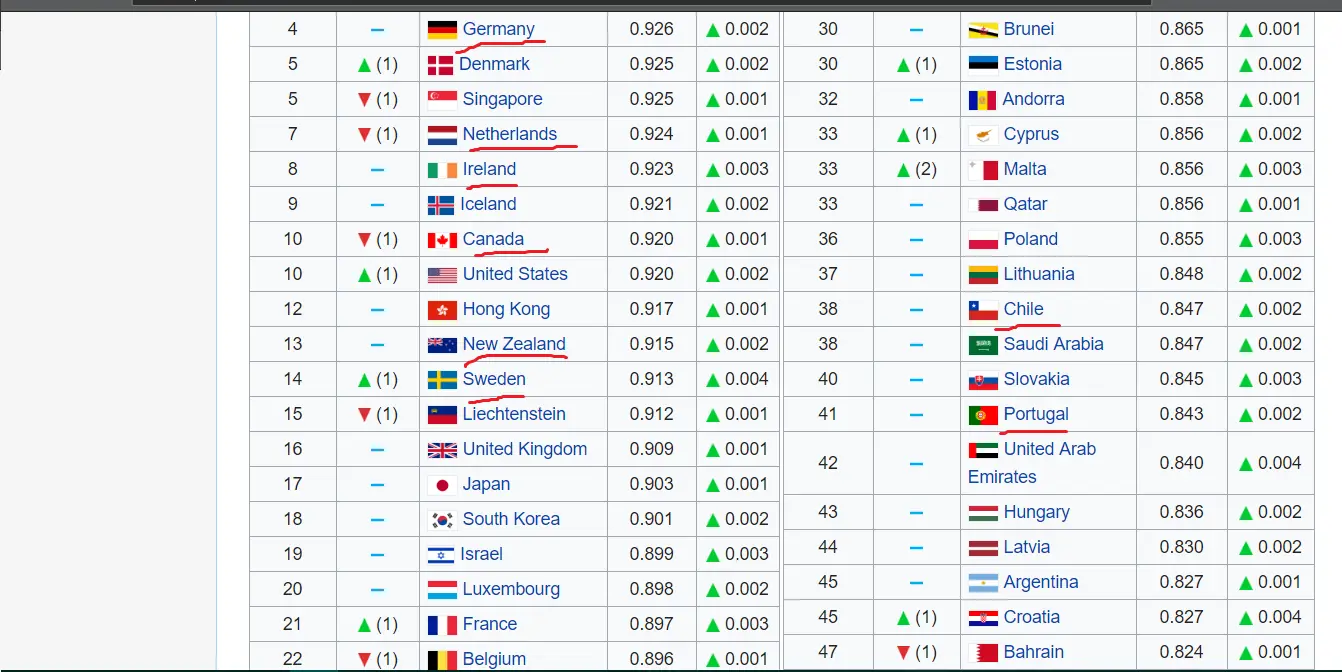Click the Luxembourg flag icon

[442, 590]
